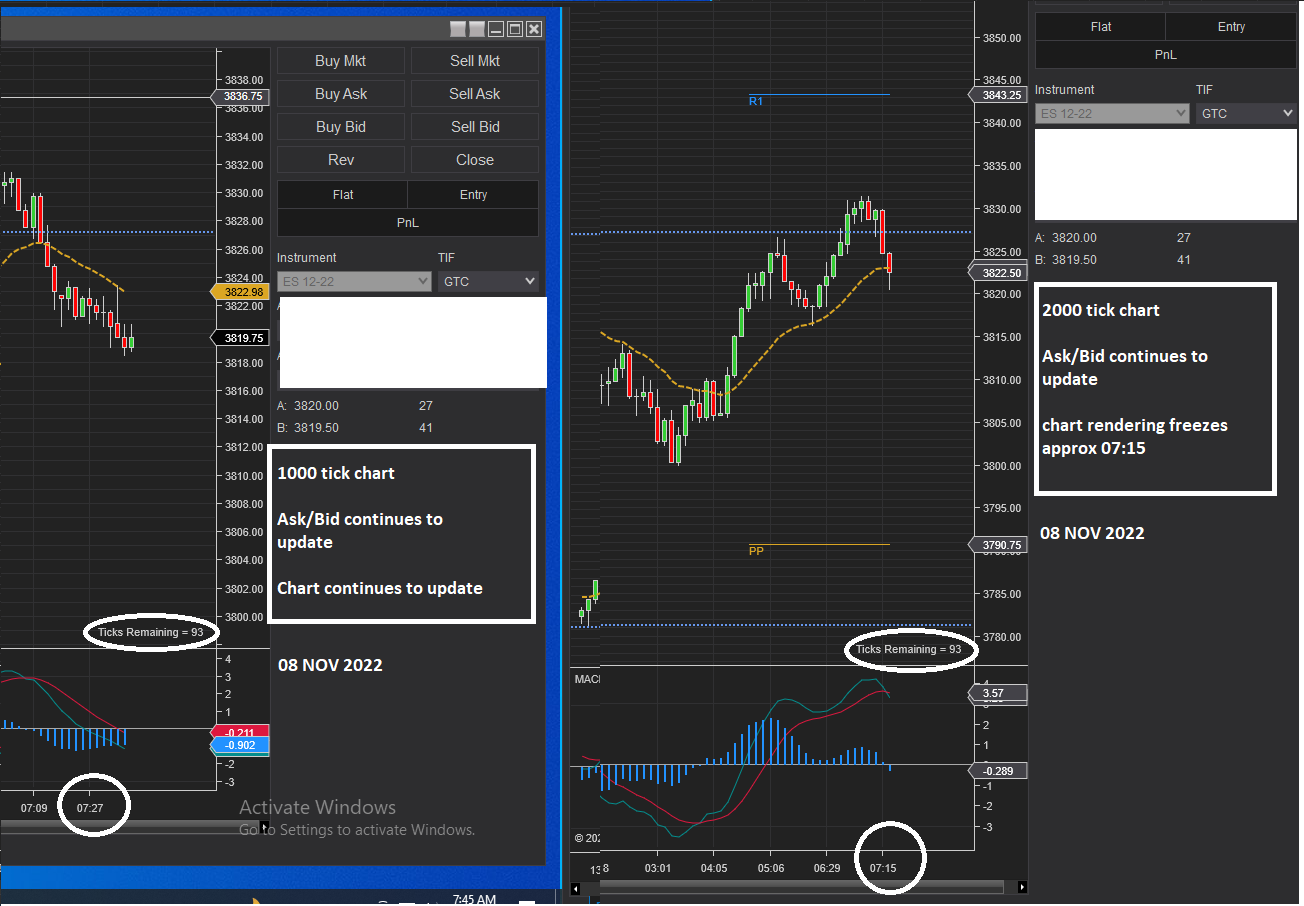Click the PnL field in right window

tap(1166, 54)
